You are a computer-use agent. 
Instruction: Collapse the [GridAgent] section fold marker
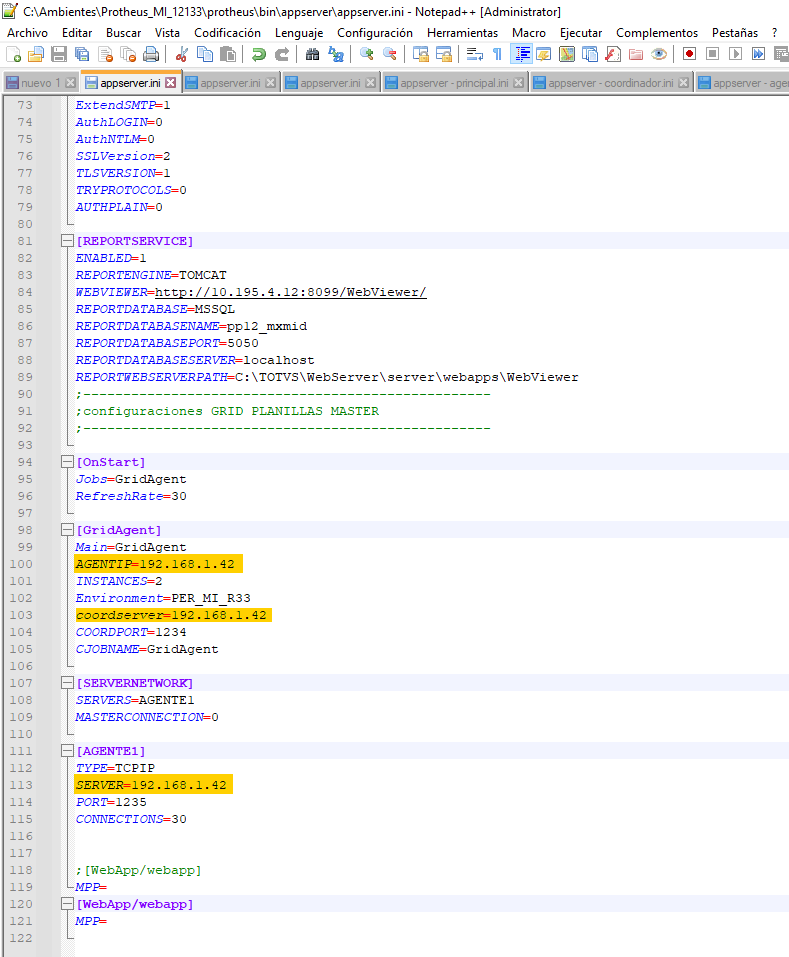tap(67, 530)
